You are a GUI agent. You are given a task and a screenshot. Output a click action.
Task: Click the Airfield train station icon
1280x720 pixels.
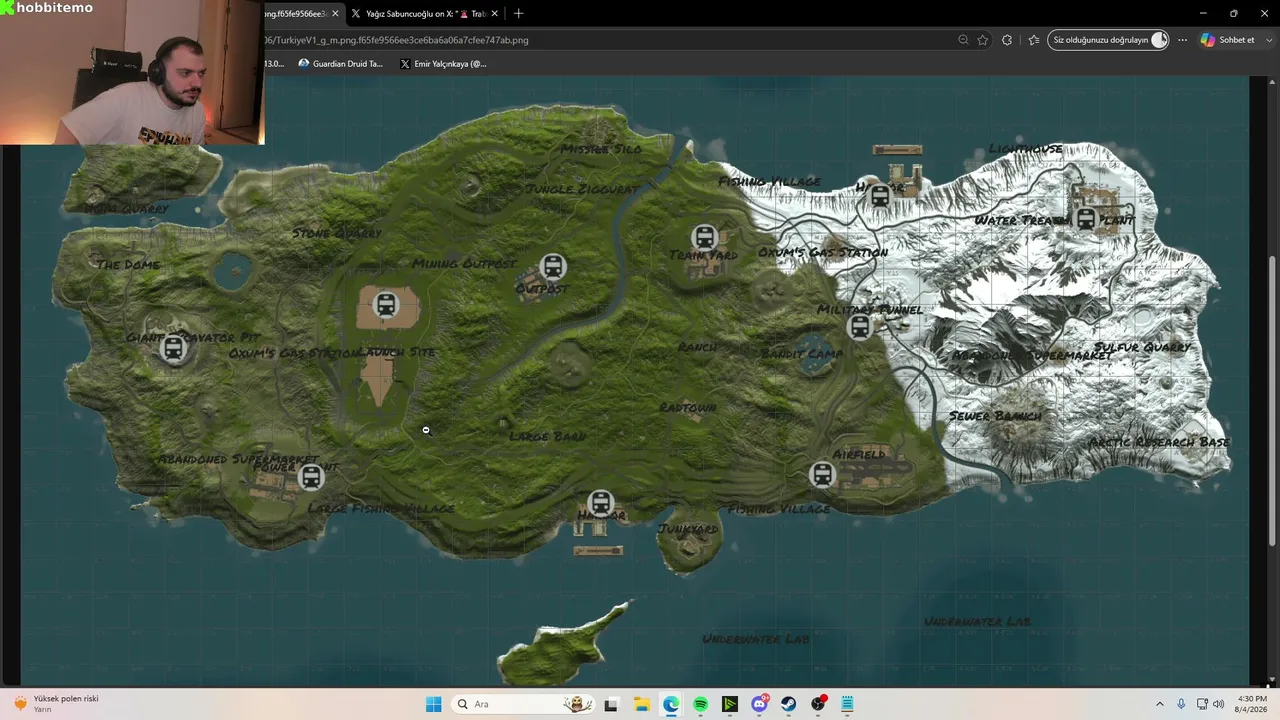pos(822,475)
